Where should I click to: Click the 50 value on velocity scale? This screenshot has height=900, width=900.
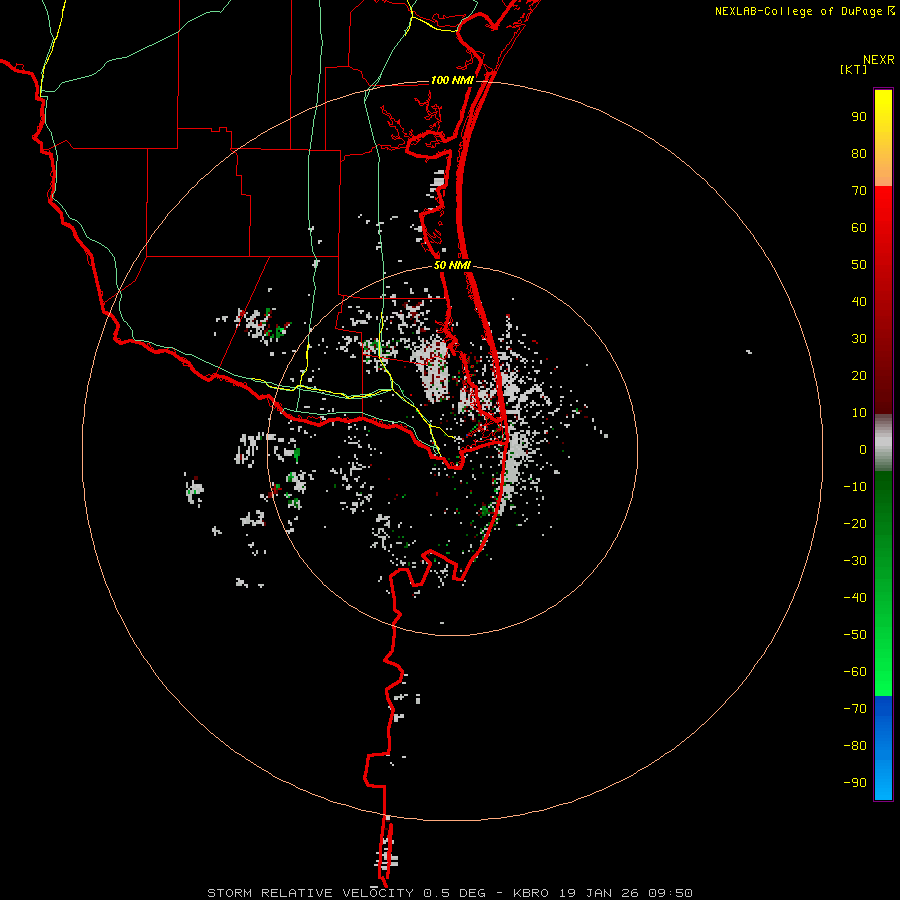click(x=859, y=265)
